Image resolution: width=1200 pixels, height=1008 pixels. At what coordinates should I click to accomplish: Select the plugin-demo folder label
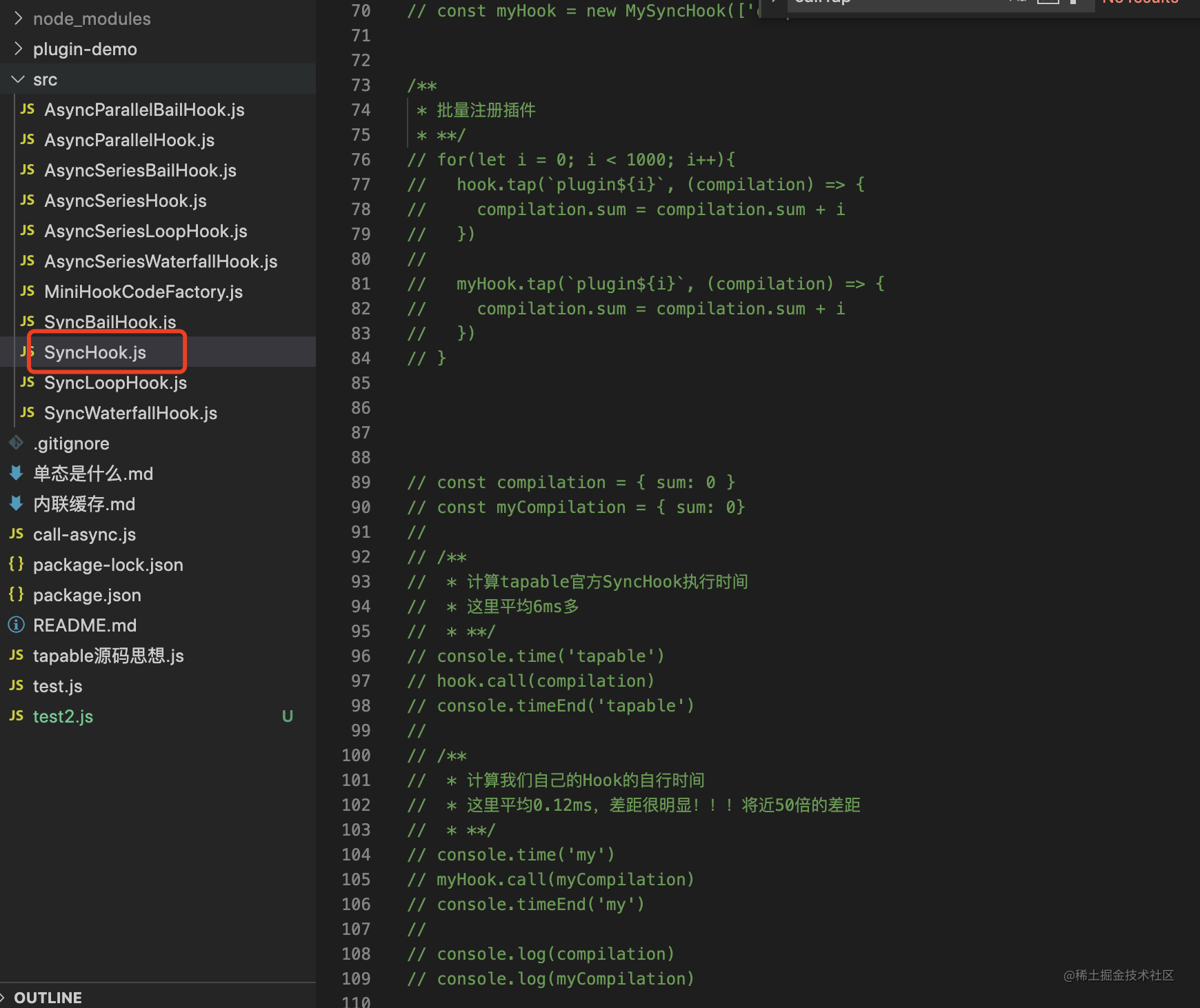click(x=85, y=49)
